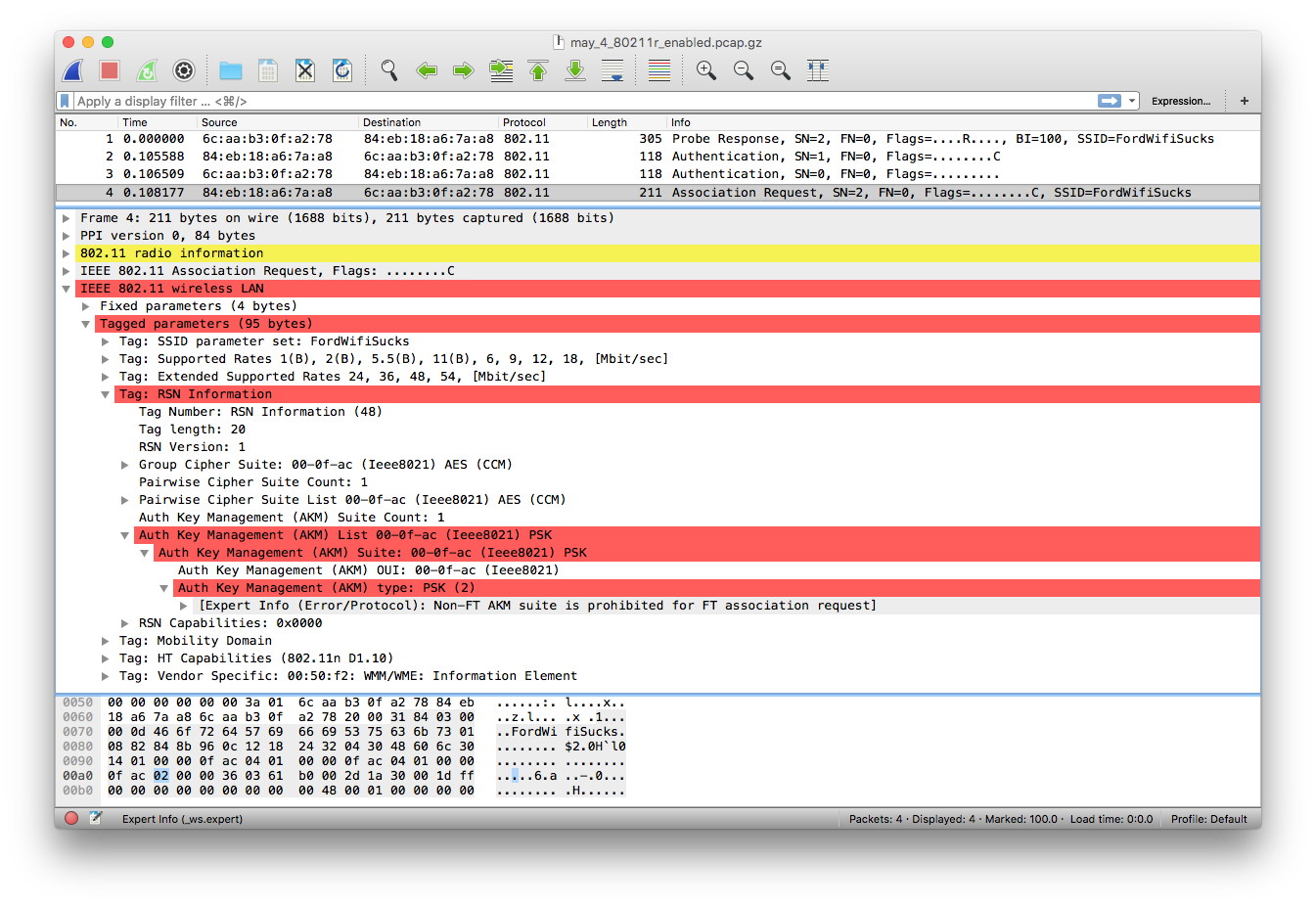The image size is (1316, 907).
Task: Open the display filter history dropdown arrow
Action: point(1132,101)
